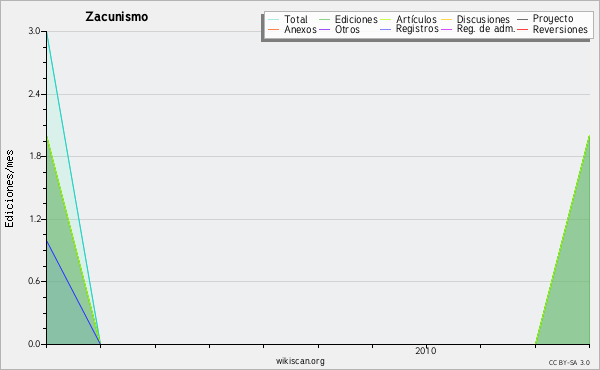
Task: Click the wikiscan.org caption
Action: [x=300, y=361]
